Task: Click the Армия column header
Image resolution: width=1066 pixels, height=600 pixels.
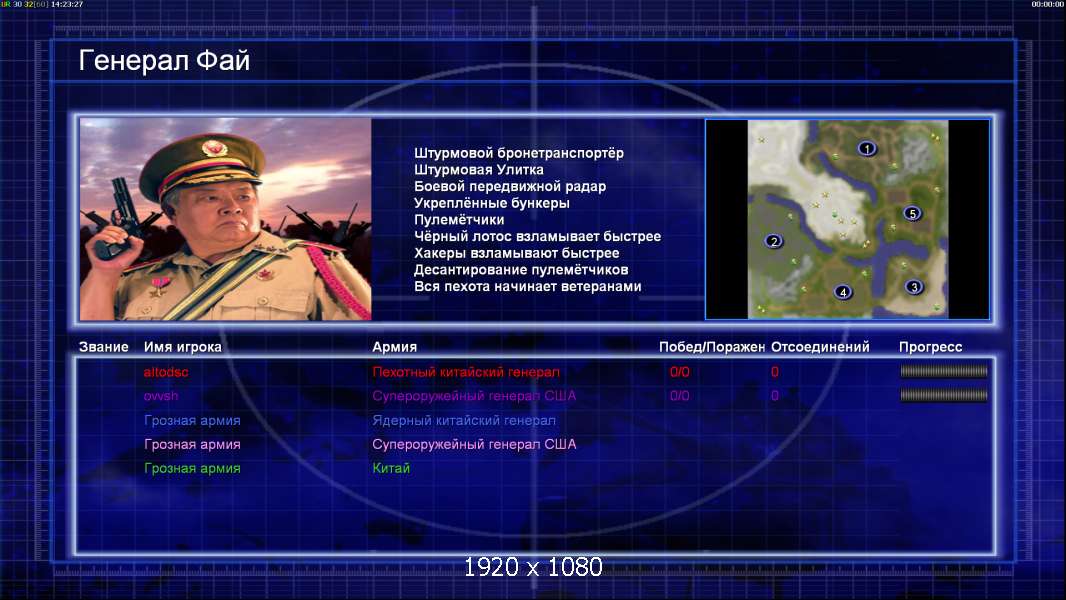Action: click(394, 347)
